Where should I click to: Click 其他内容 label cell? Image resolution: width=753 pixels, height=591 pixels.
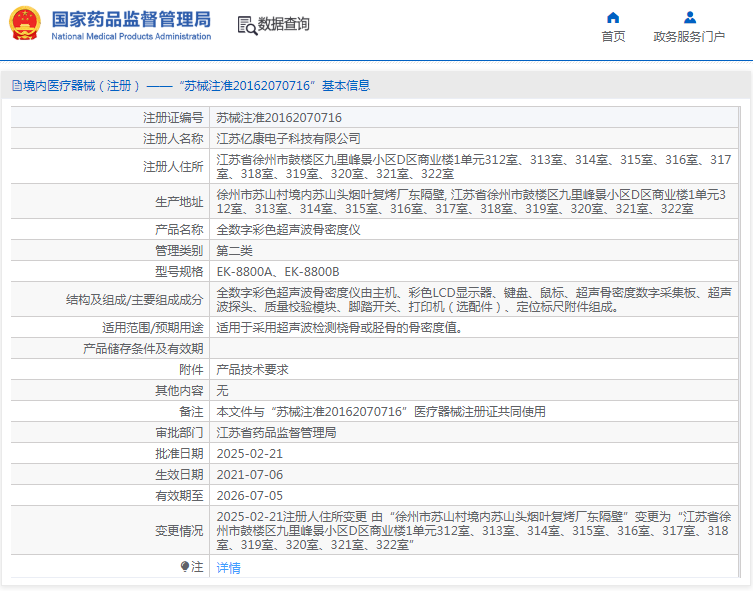click(x=110, y=390)
